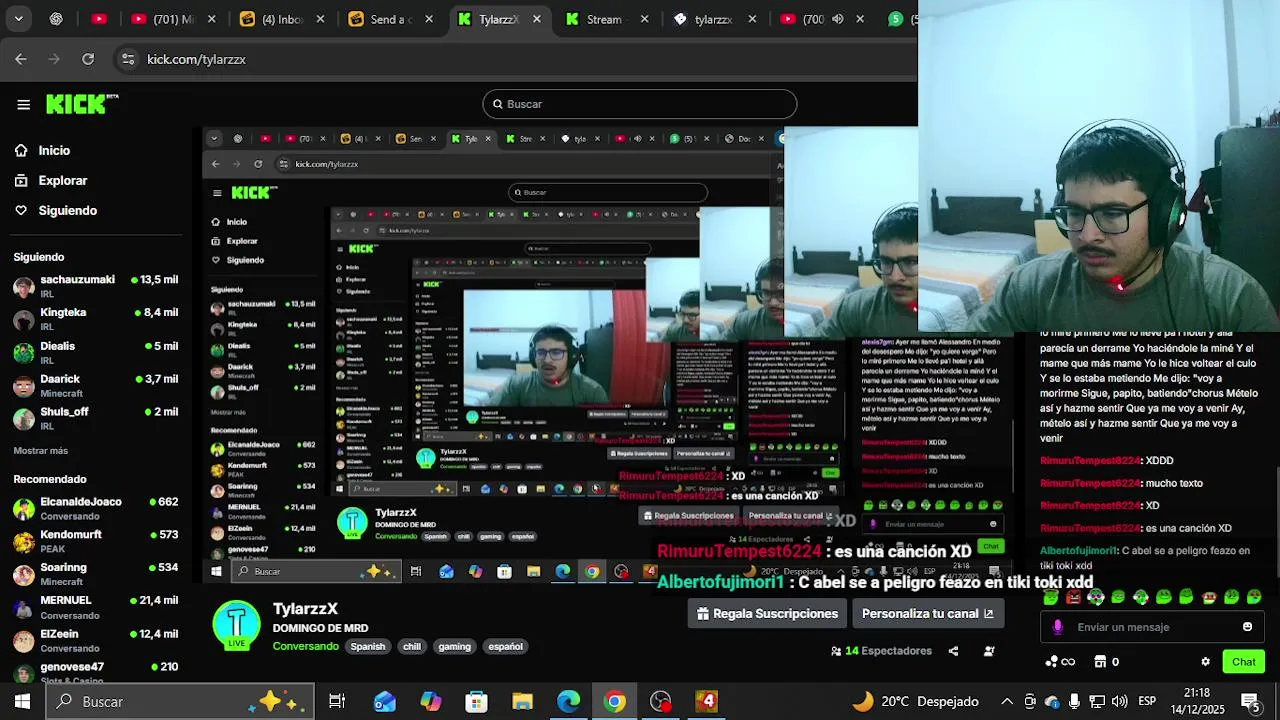Click the Conversando category link

[x=306, y=646]
